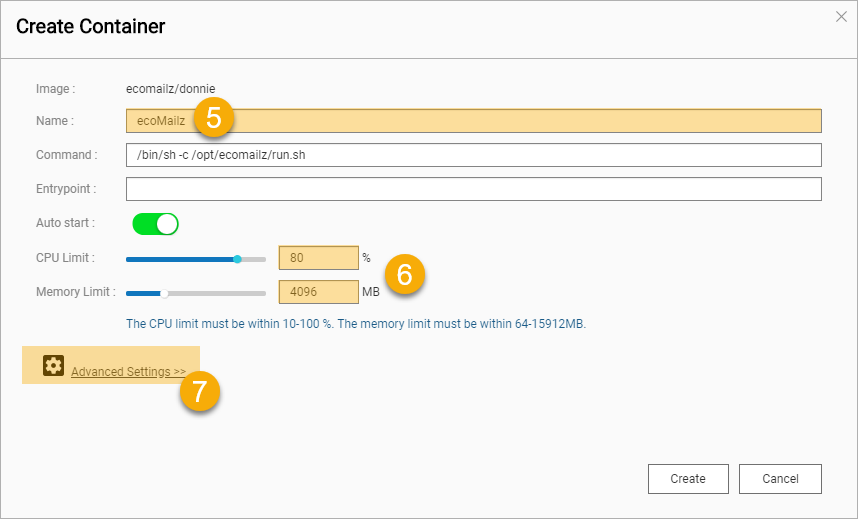Click the ecomailz/donnie image name text
Viewport: 858px width, 519px height.
click(x=171, y=89)
